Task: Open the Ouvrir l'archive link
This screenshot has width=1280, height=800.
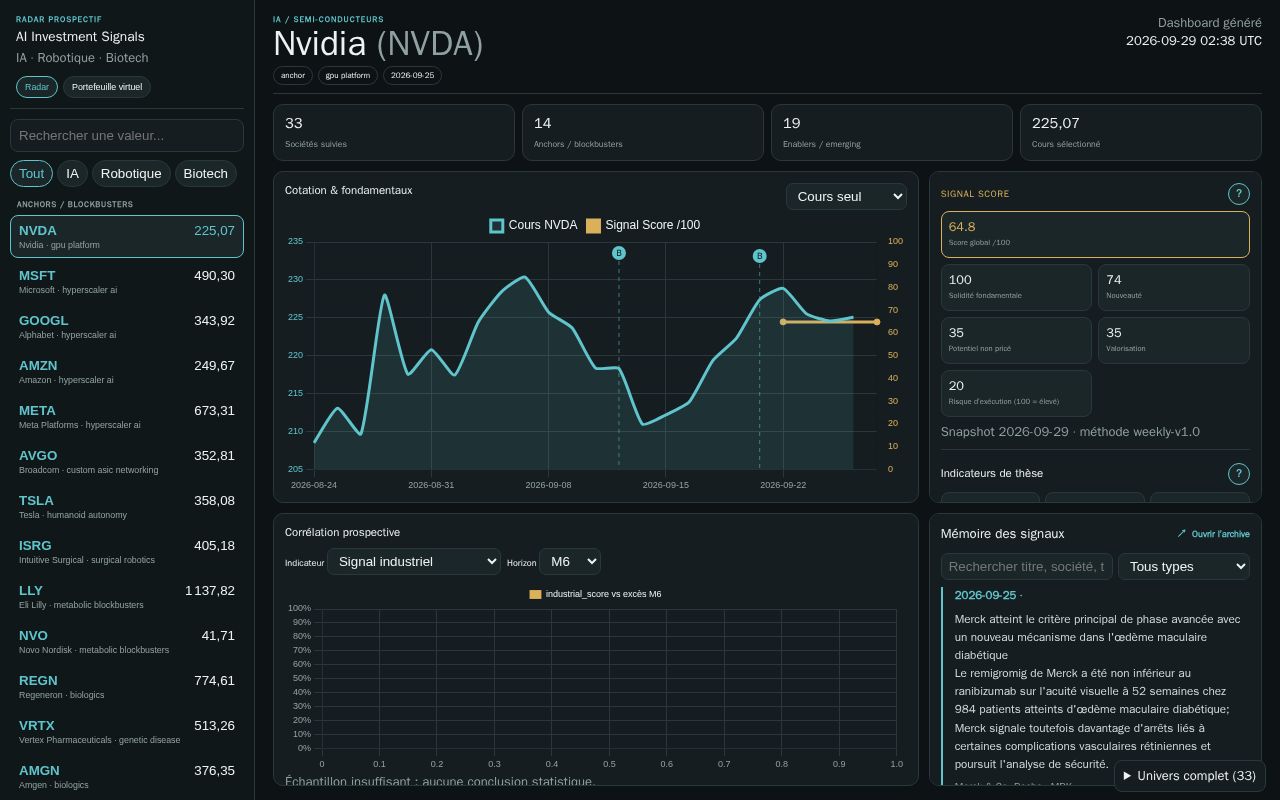Action: pos(1213,534)
